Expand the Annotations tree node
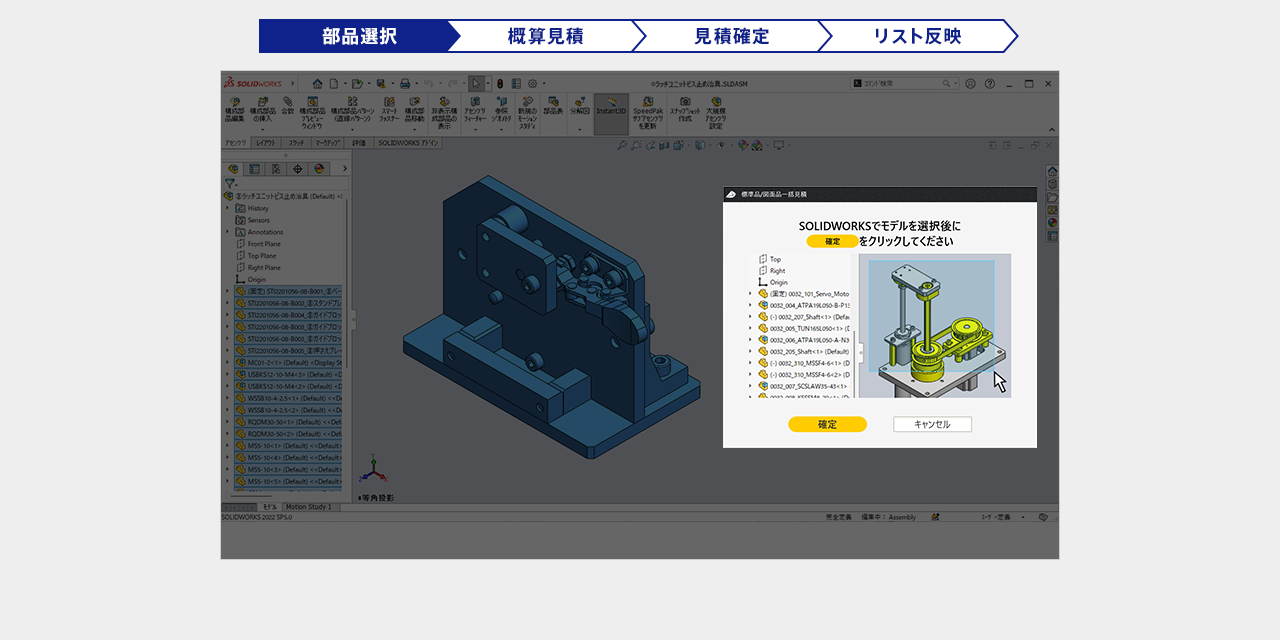This screenshot has width=1280, height=640. 228,232
